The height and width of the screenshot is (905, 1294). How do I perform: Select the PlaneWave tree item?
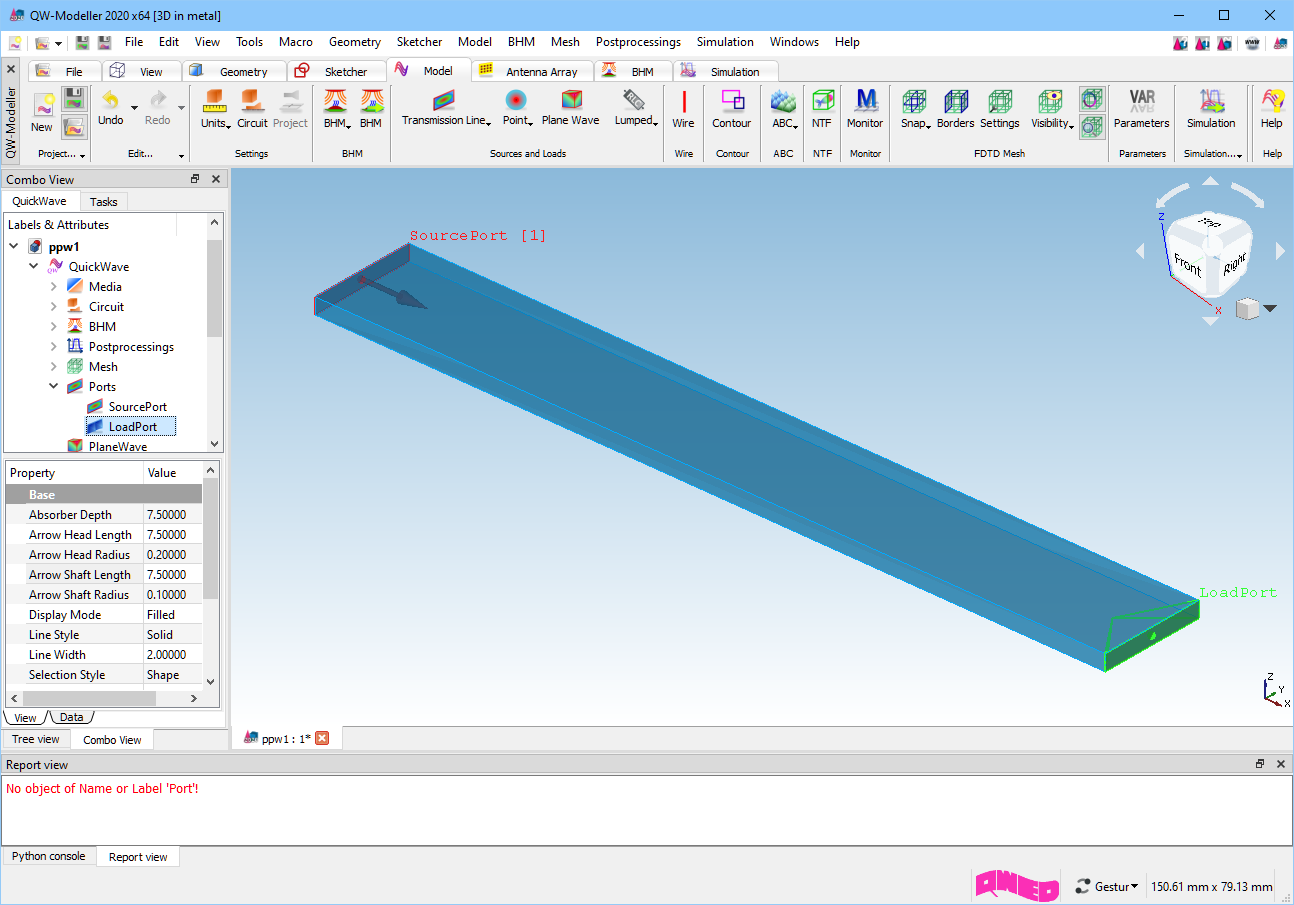click(x=117, y=446)
